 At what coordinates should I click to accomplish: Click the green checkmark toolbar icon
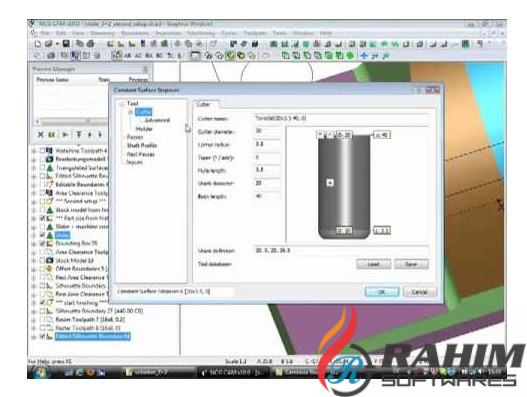[230, 55]
